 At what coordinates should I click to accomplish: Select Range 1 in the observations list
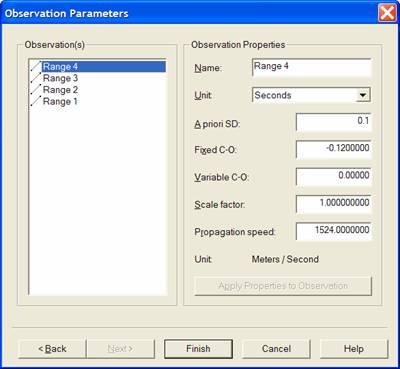pyautogui.click(x=60, y=101)
